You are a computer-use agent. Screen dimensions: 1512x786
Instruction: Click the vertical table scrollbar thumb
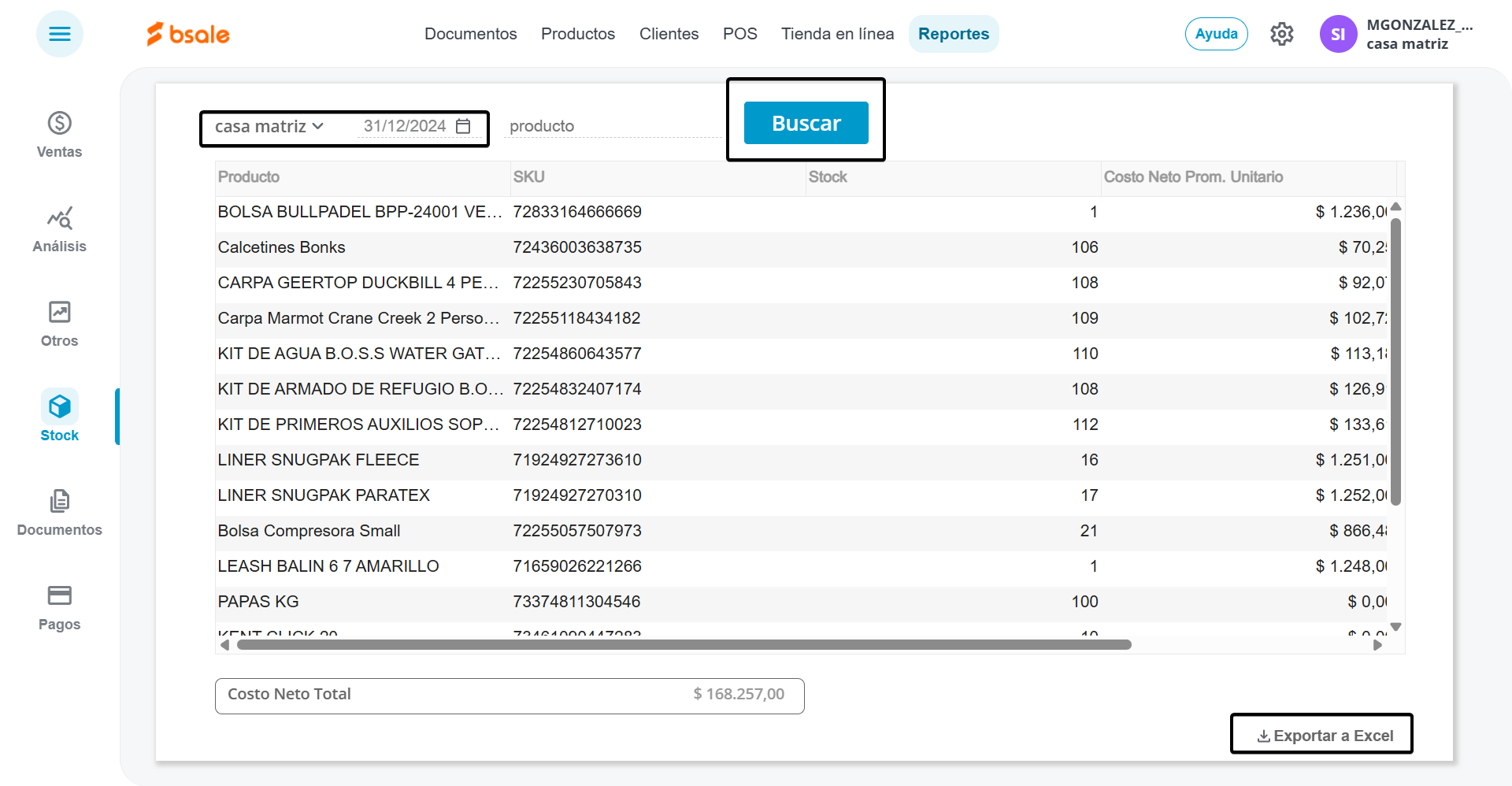tap(1396, 362)
